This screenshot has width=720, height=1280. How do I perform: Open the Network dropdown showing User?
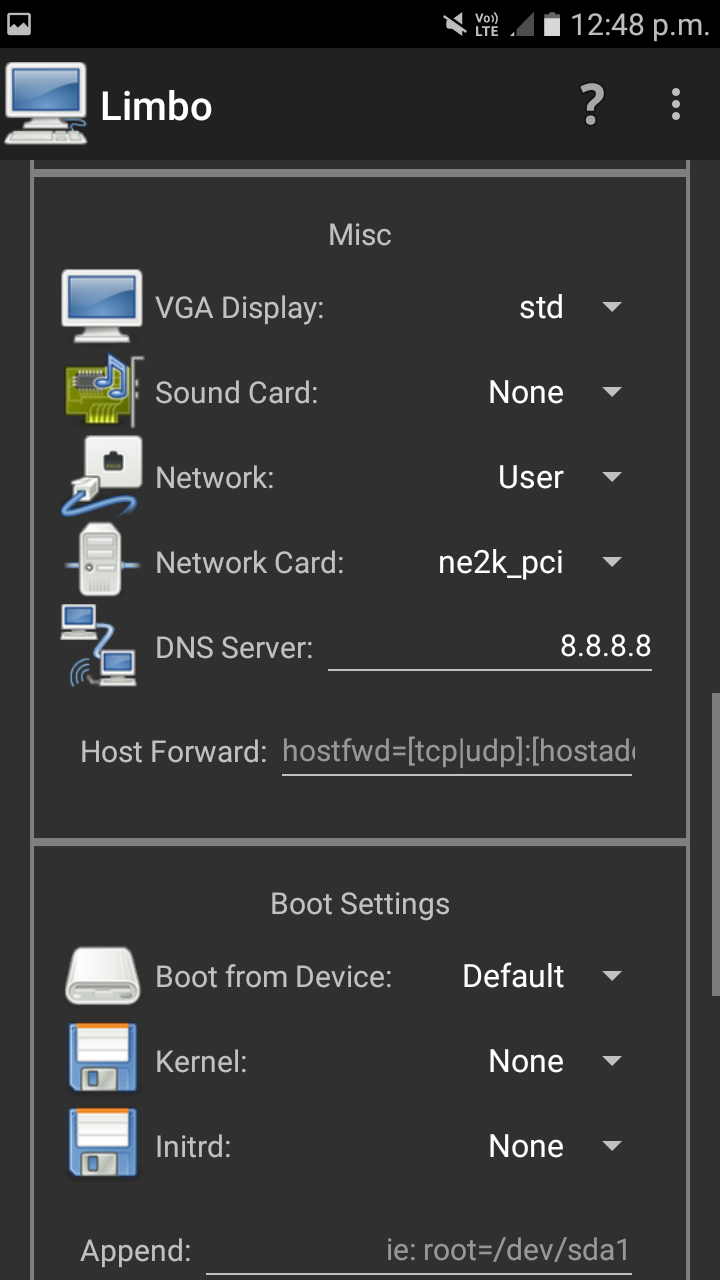click(x=560, y=477)
